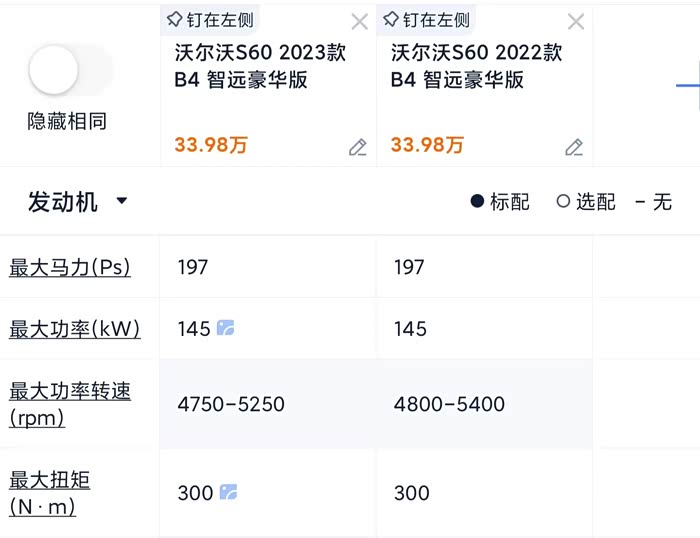Pin the 2023款 S60 column to left
The image size is (700, 538).
[209, 20]
